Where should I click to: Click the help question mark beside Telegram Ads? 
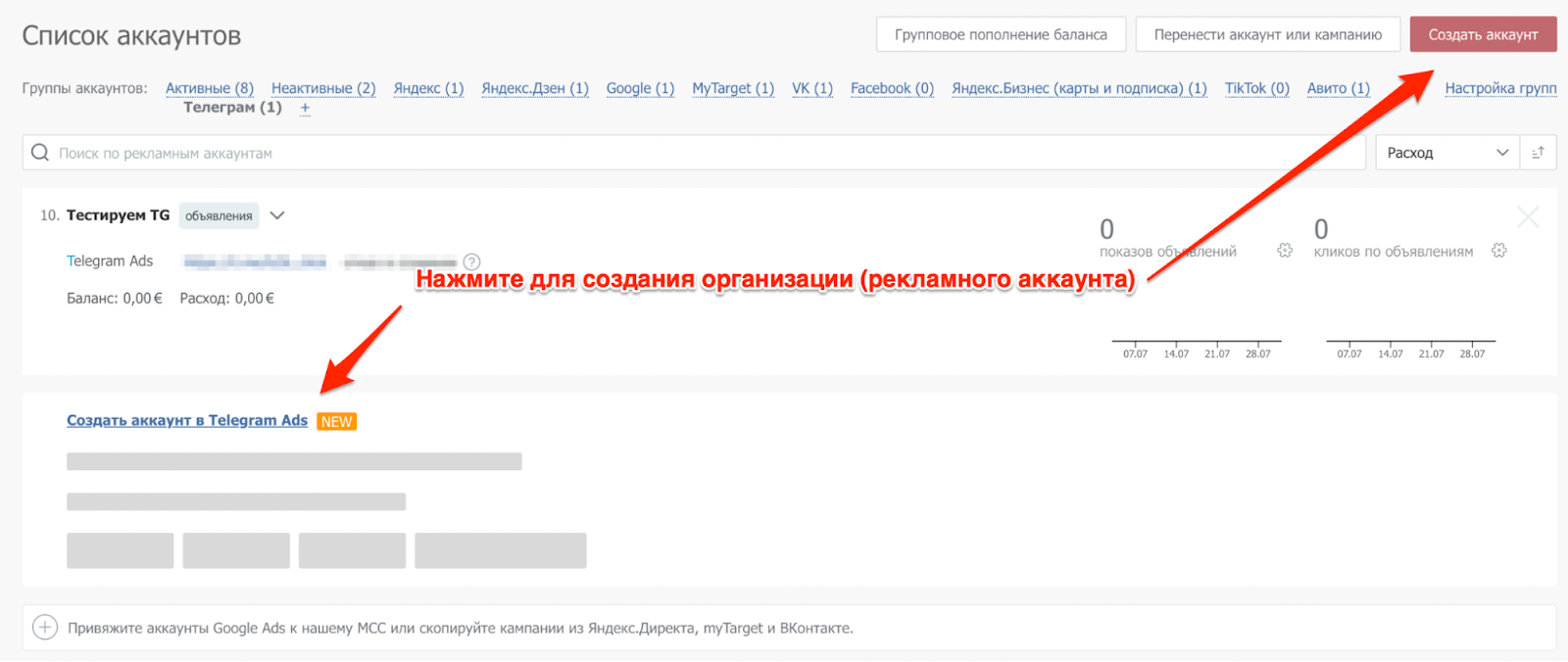point(471,261)
